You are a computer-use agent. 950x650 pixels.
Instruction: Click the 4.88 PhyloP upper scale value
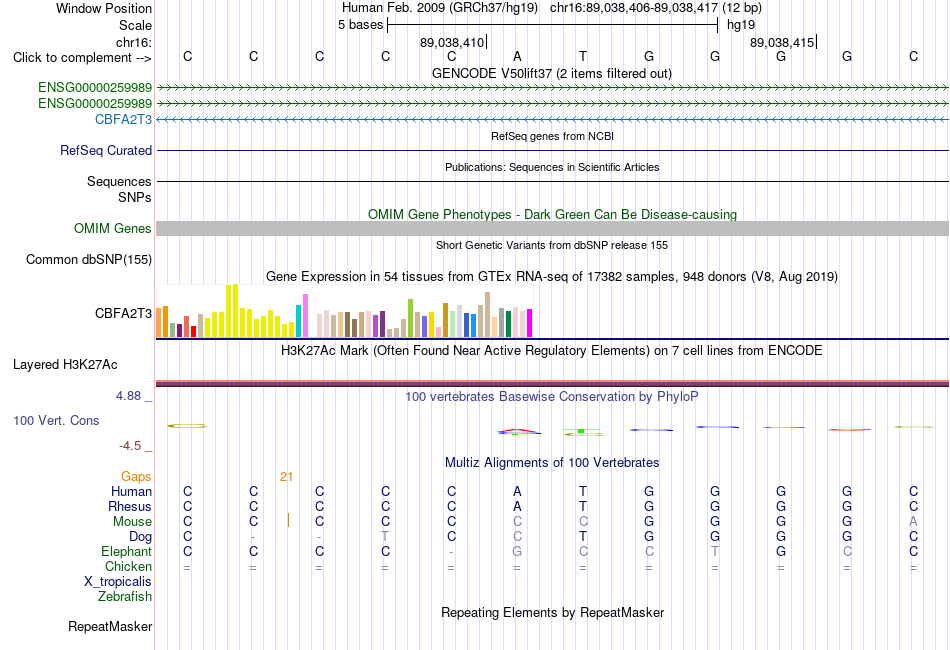coord(128,396)
